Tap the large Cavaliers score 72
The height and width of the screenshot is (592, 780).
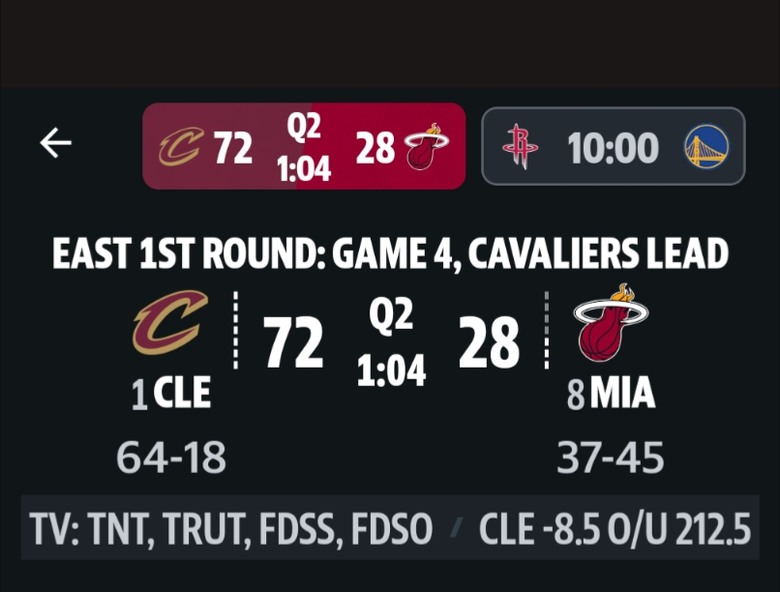[293, 343]
